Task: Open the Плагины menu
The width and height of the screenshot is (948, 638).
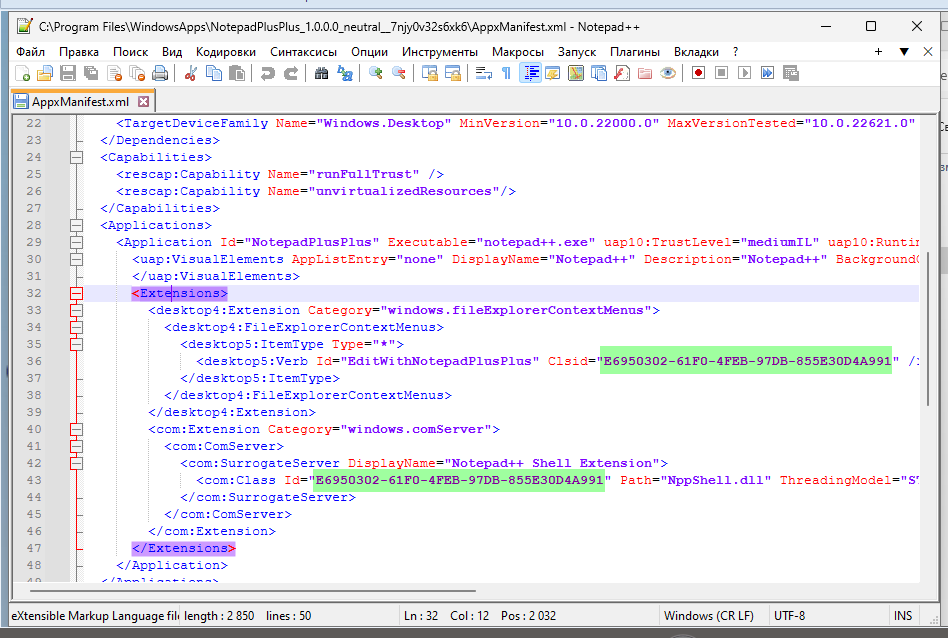Action: (x=635, y=52)
